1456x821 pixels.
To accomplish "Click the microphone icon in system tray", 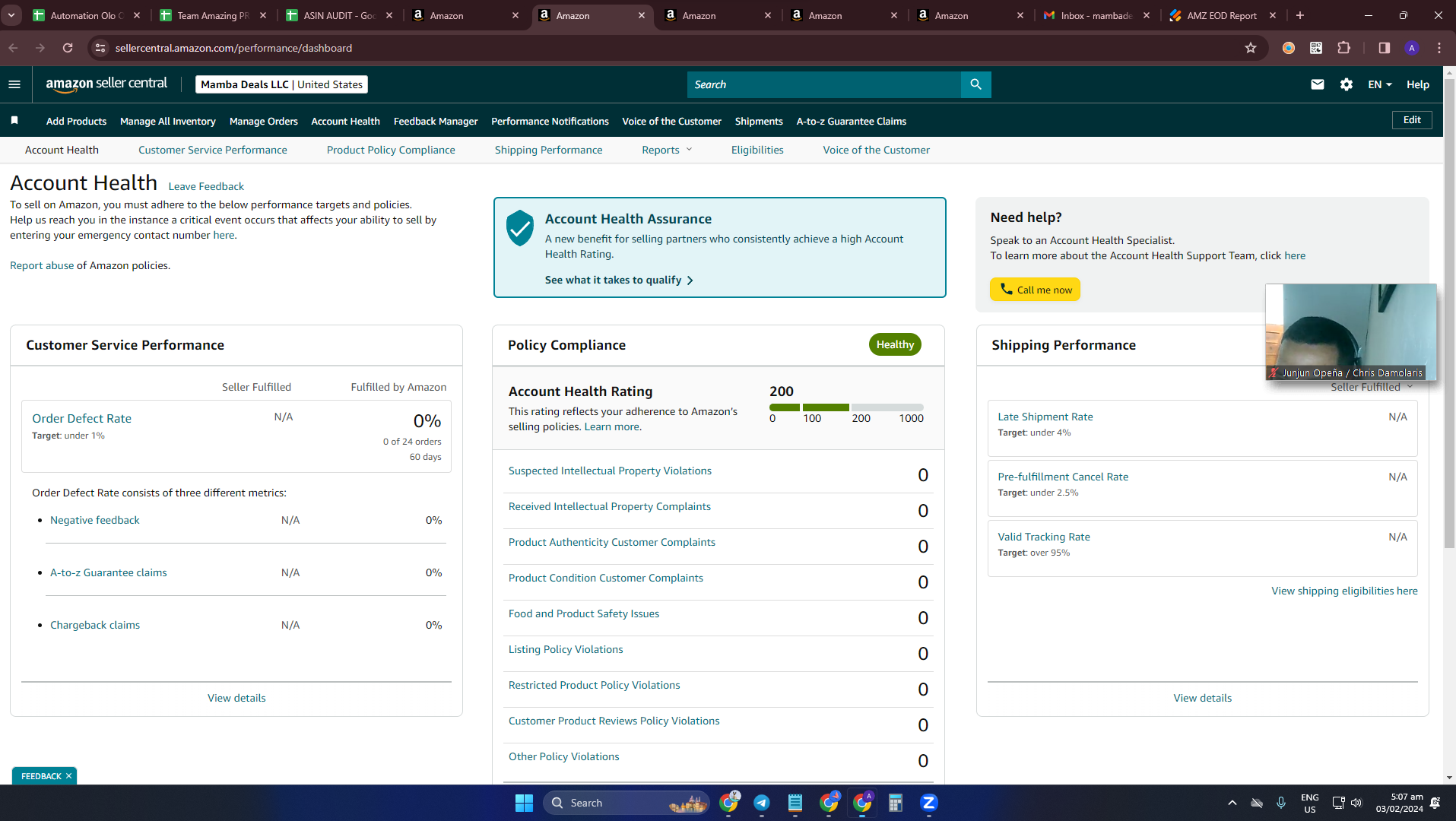I will (1281, 803).
